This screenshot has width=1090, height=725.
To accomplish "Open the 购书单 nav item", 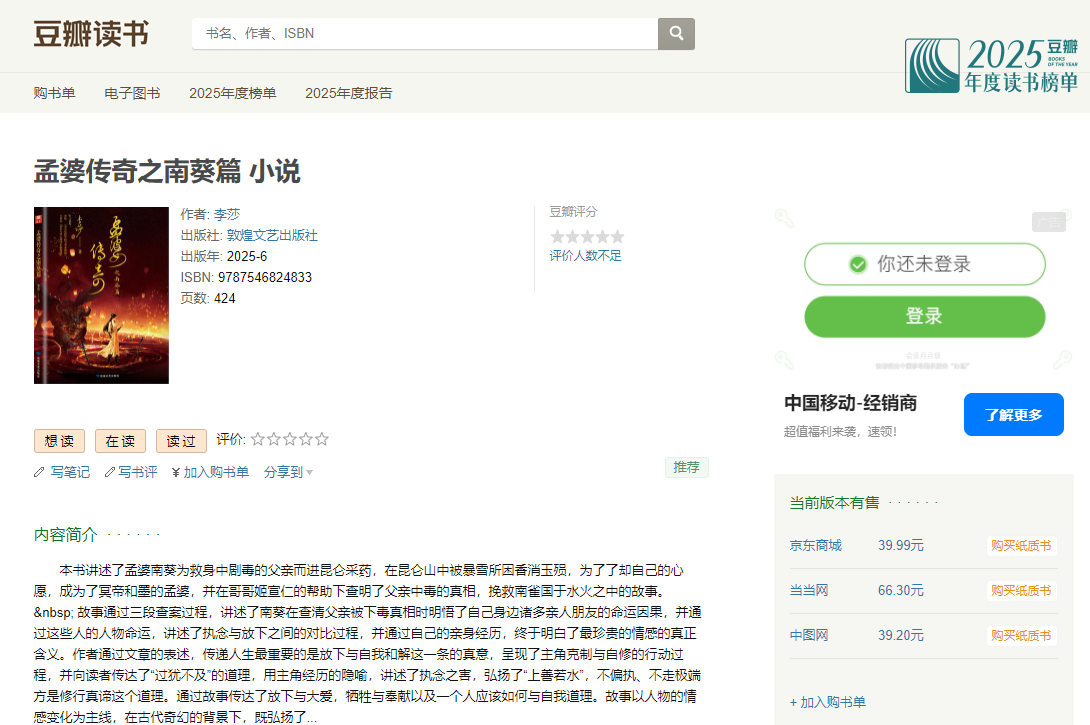I will point(54,93).
